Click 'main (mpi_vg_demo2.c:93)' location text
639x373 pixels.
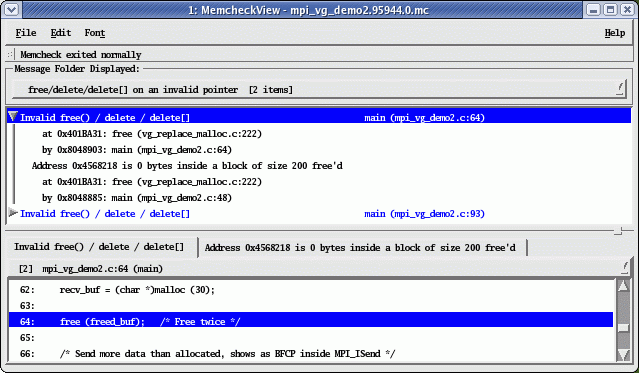(x=424, y=214)
